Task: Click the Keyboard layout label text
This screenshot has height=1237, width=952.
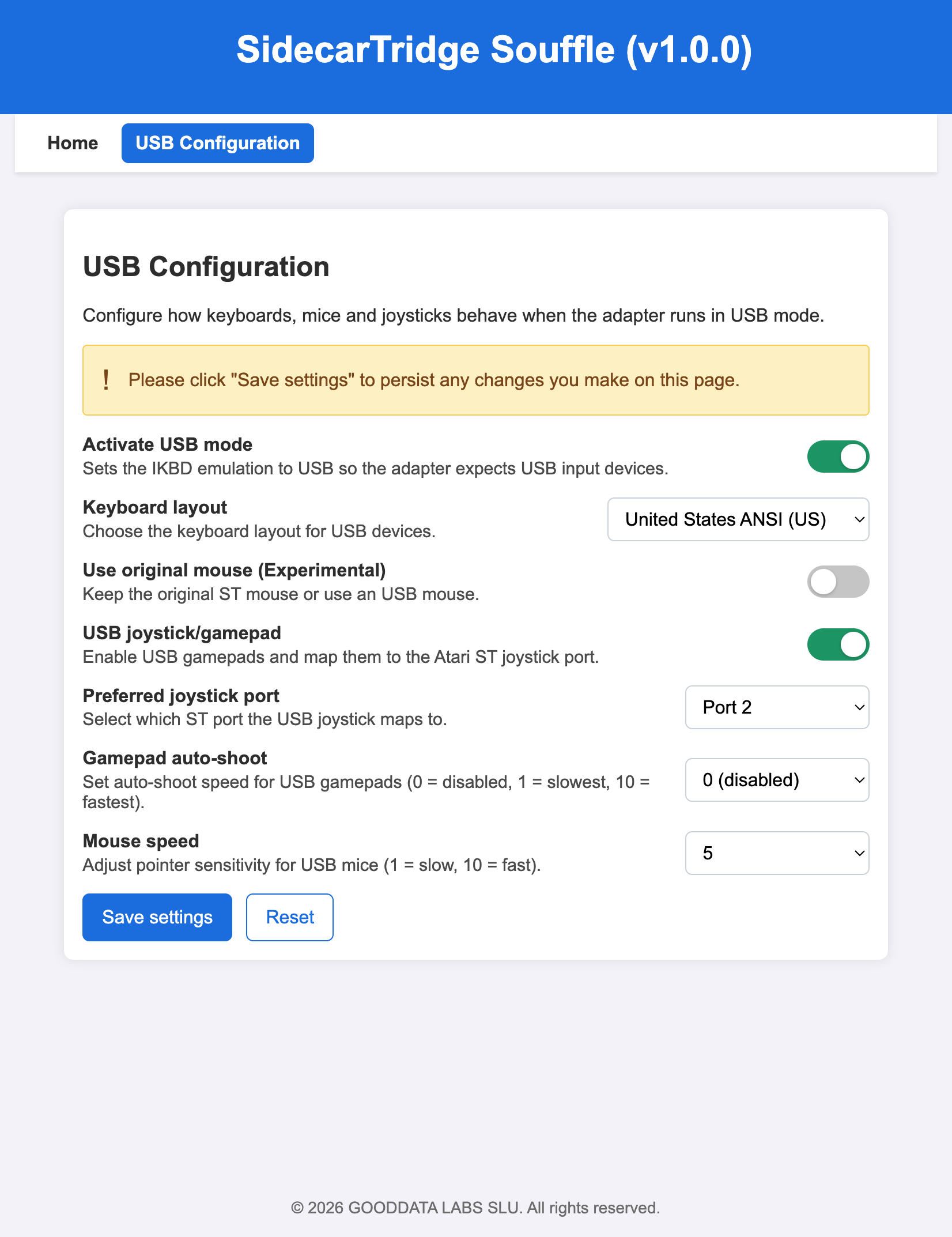Action: tap(154, 507)
